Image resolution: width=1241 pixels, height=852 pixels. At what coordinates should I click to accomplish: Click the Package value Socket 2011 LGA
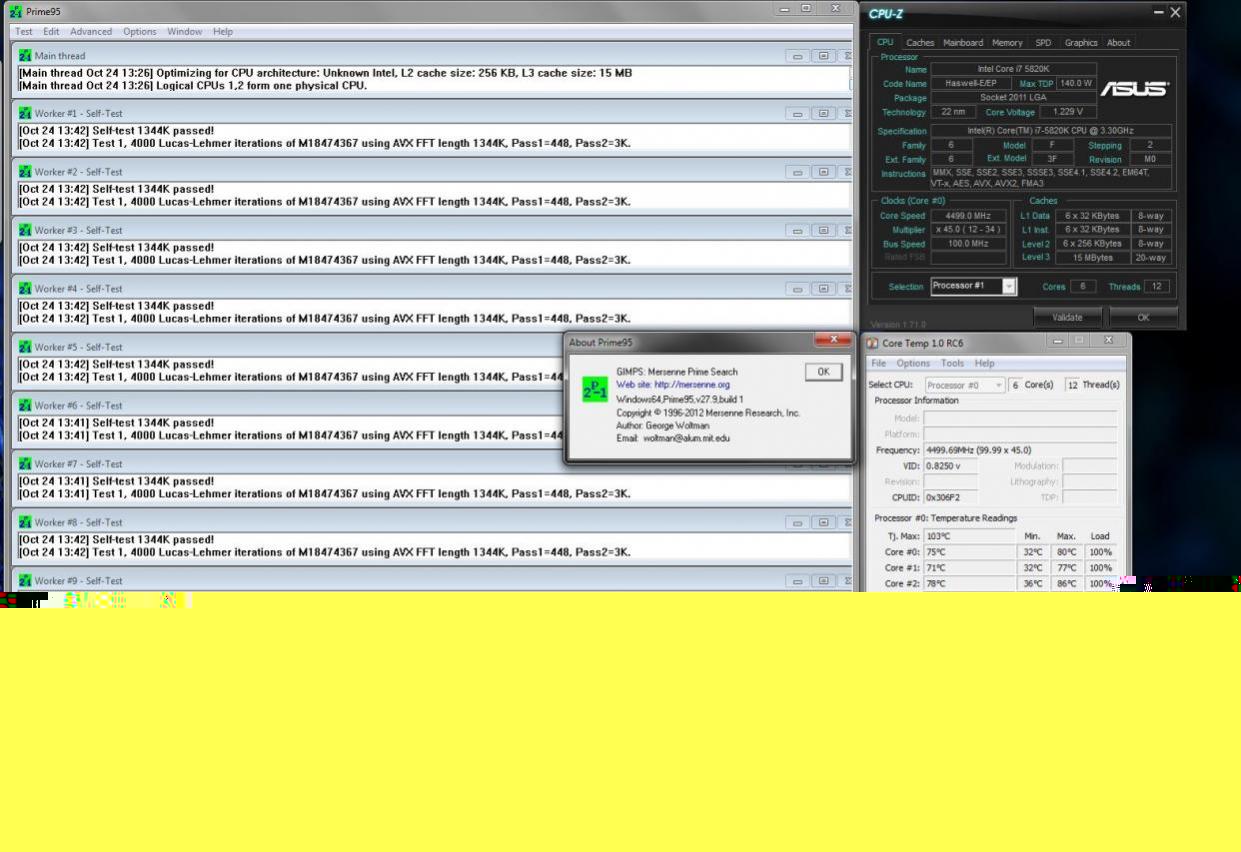pyautogui.click(x=1013, y=97)
